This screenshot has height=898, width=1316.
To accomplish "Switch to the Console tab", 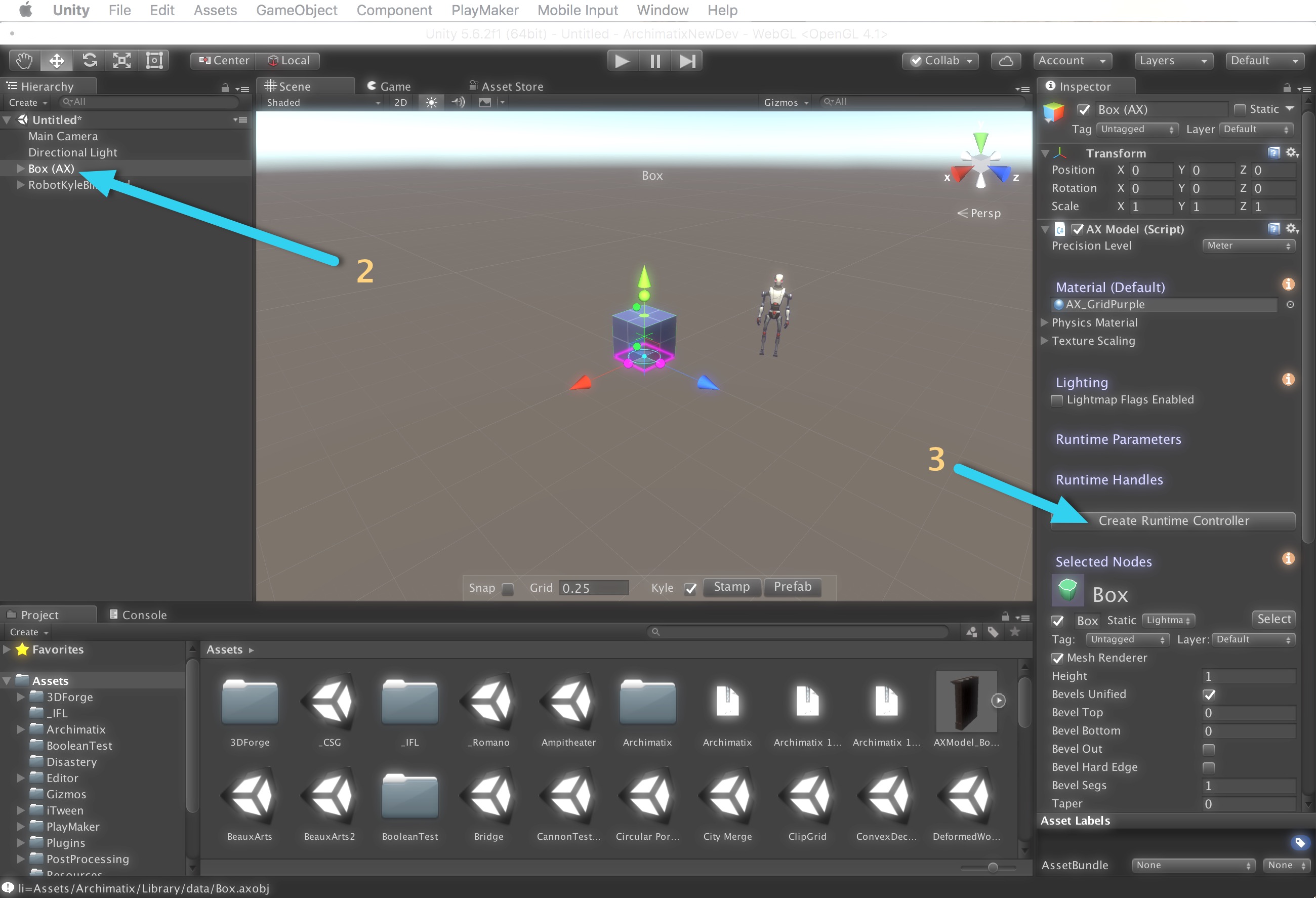I will (138, 615).
